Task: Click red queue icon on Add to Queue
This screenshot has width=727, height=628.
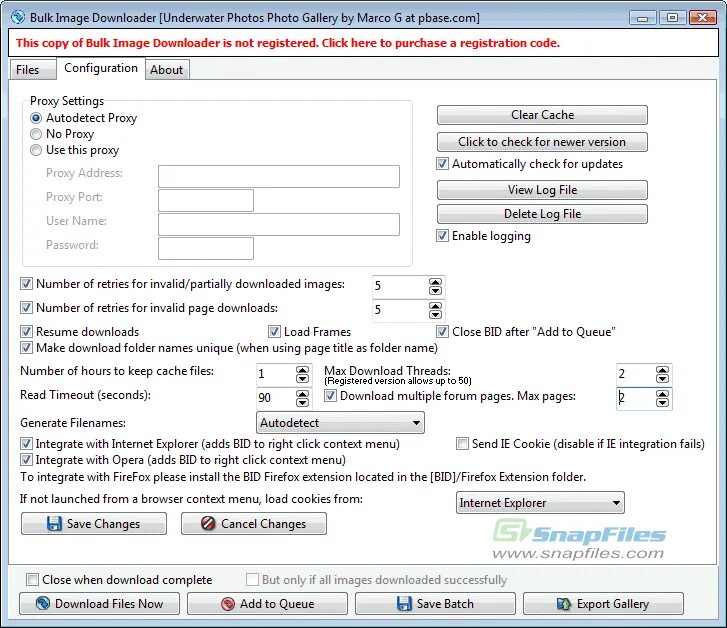Action: click(x=228, y=603)
